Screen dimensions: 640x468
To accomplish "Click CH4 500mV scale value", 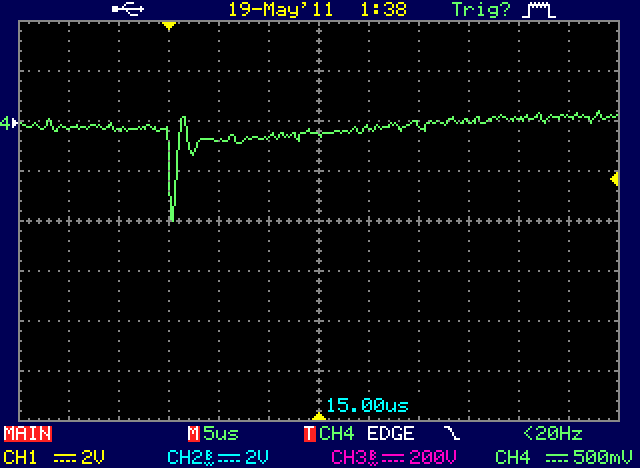I will point(603,457).
